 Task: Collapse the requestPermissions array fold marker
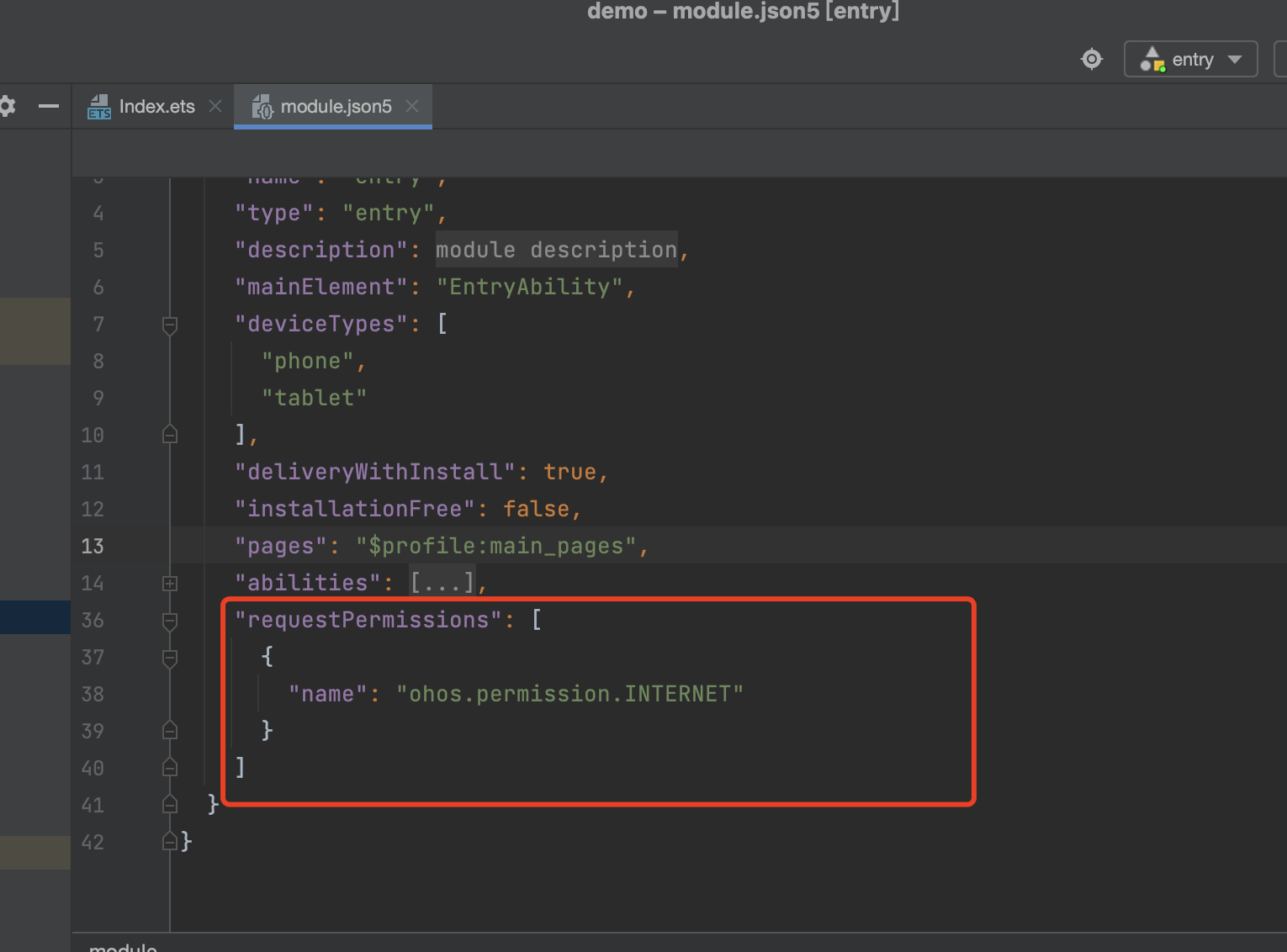(170, 621)
